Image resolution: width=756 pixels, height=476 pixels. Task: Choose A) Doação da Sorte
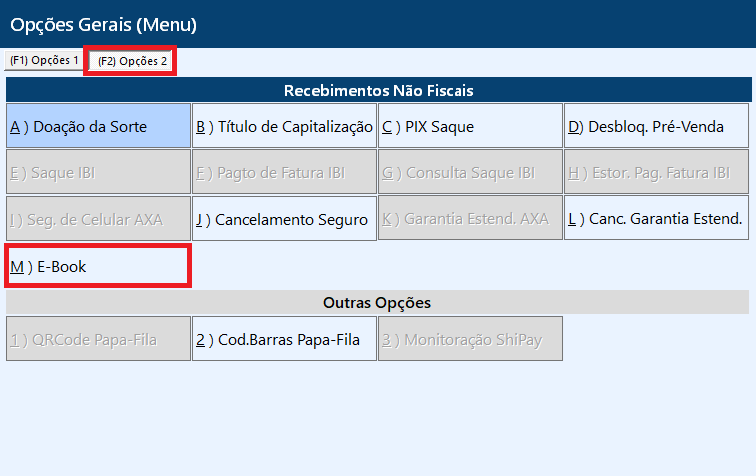[x=98, y=125]
